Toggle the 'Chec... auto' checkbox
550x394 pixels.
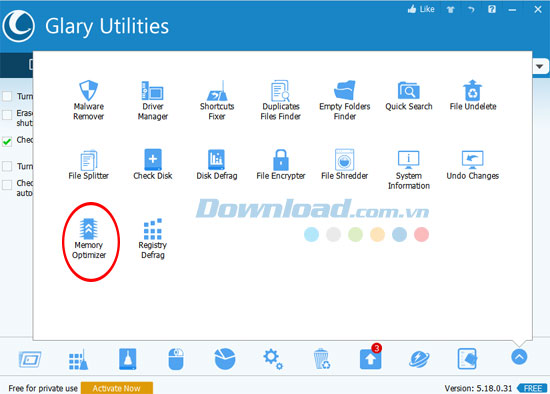7,185
